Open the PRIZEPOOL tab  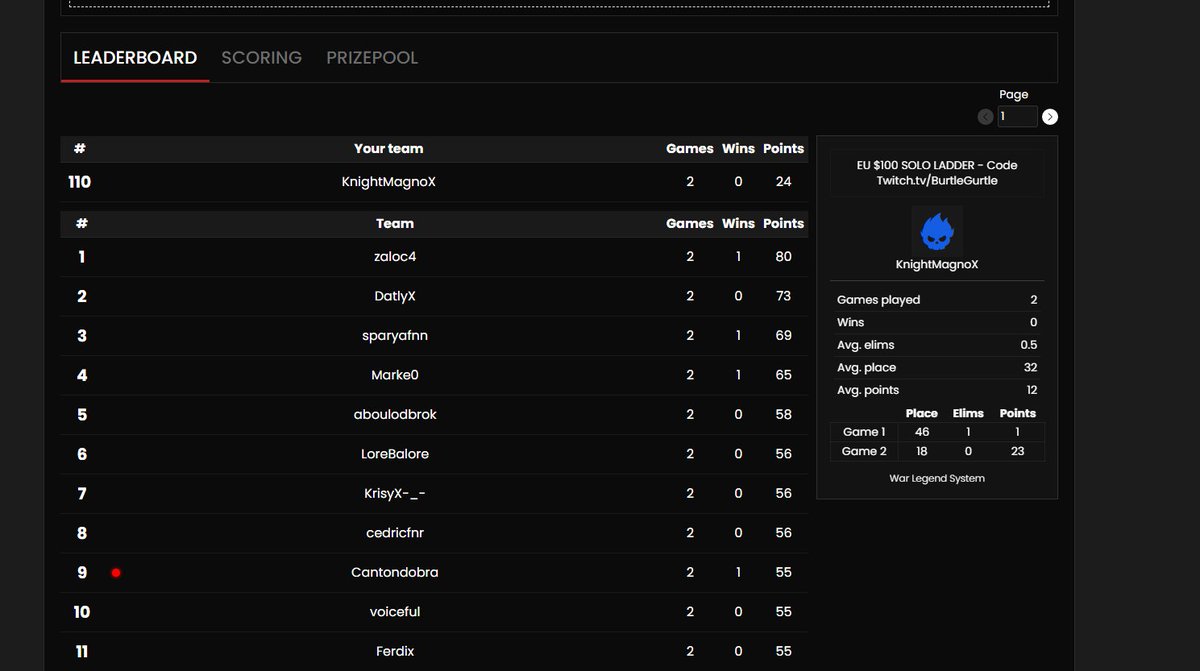pos(371,57)
